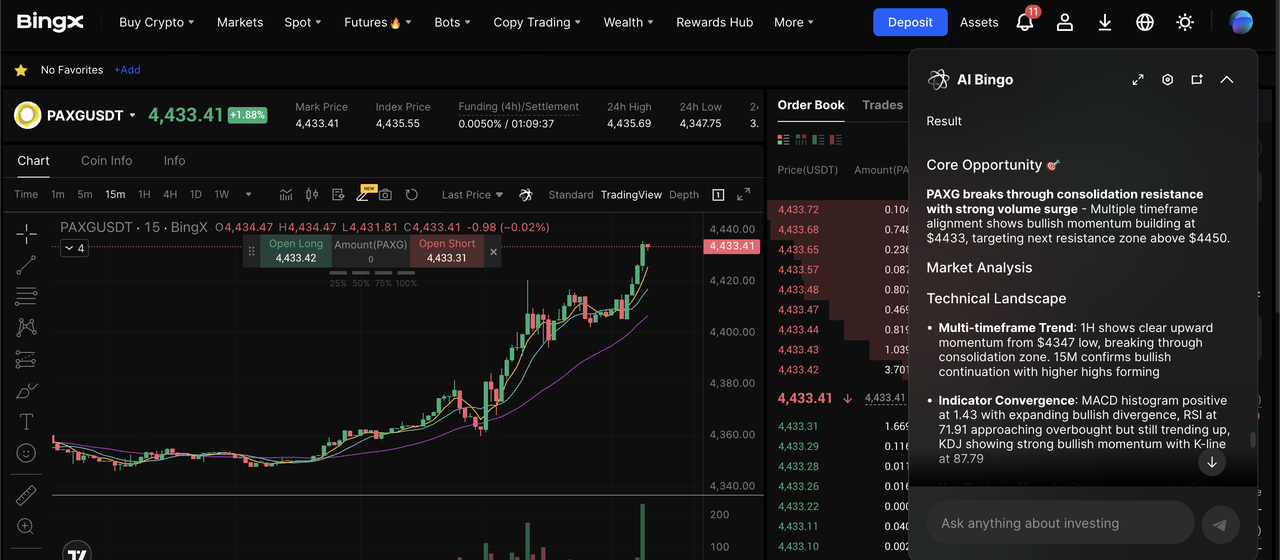The image size is (1280, 560).
Task: Click the blue Deposit button
Action: point(910,22)
